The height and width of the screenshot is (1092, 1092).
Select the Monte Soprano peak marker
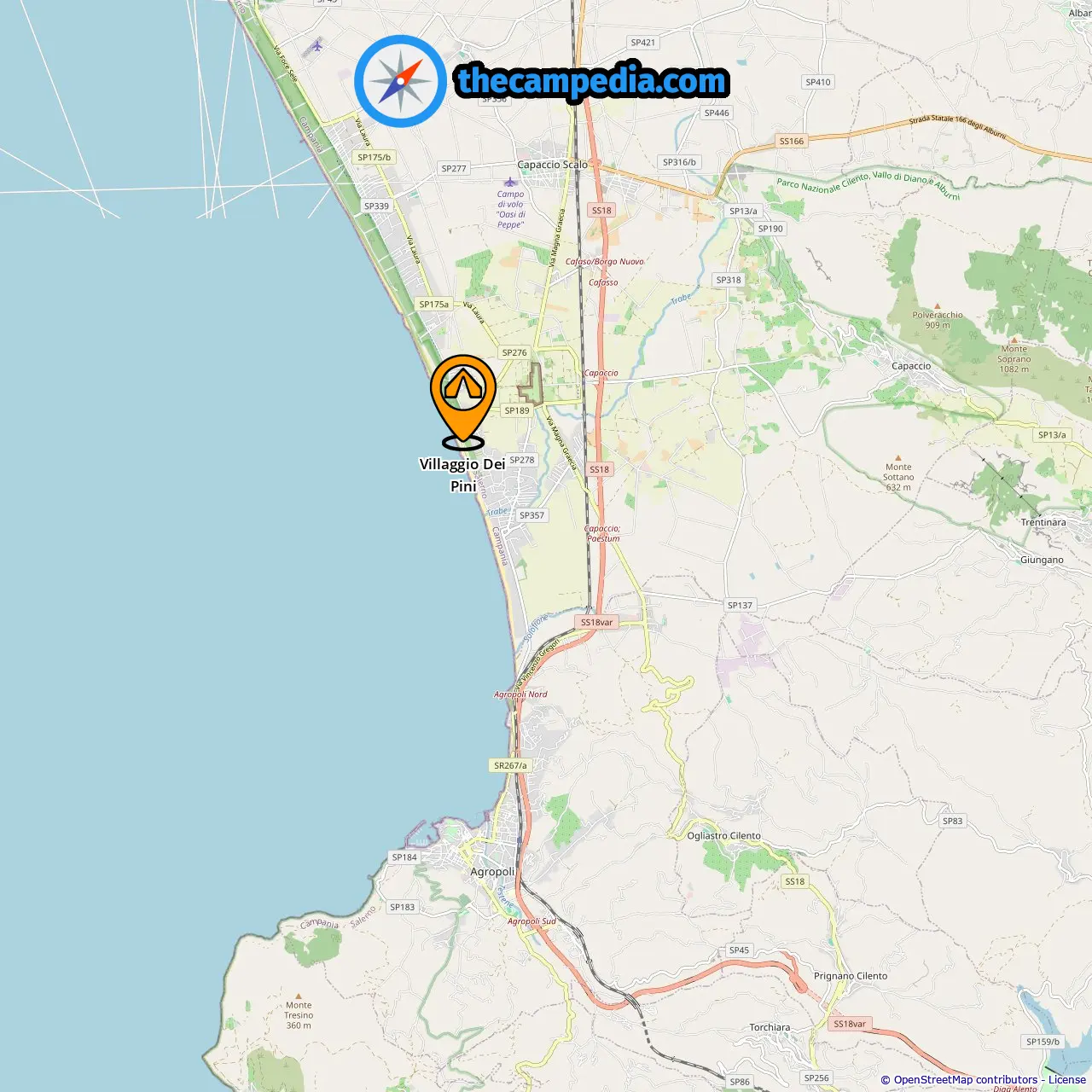[1014, 340]
